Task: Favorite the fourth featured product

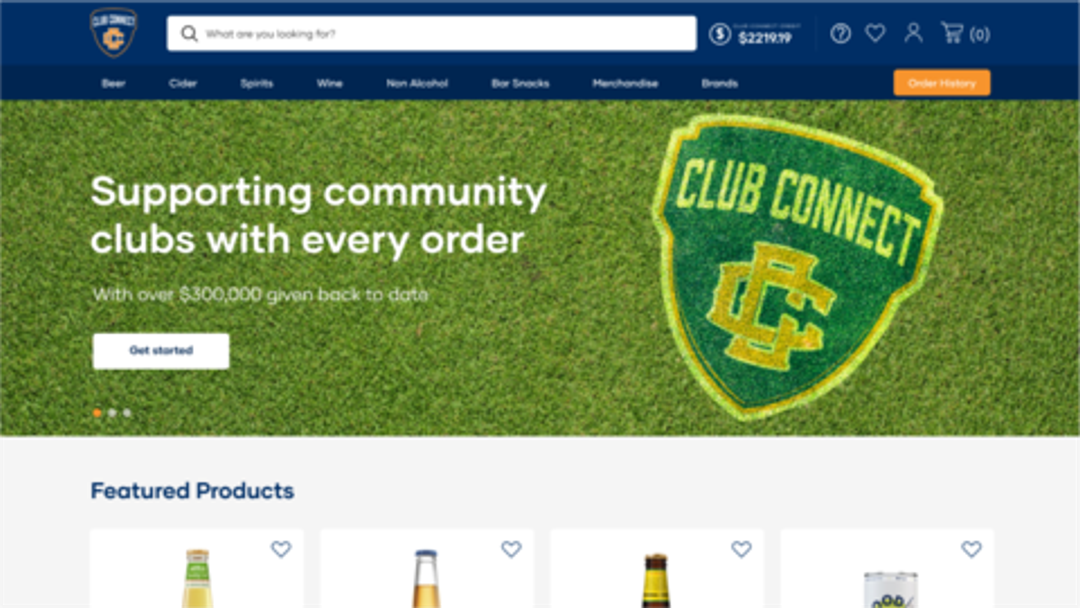Action: tap(971, 549)
